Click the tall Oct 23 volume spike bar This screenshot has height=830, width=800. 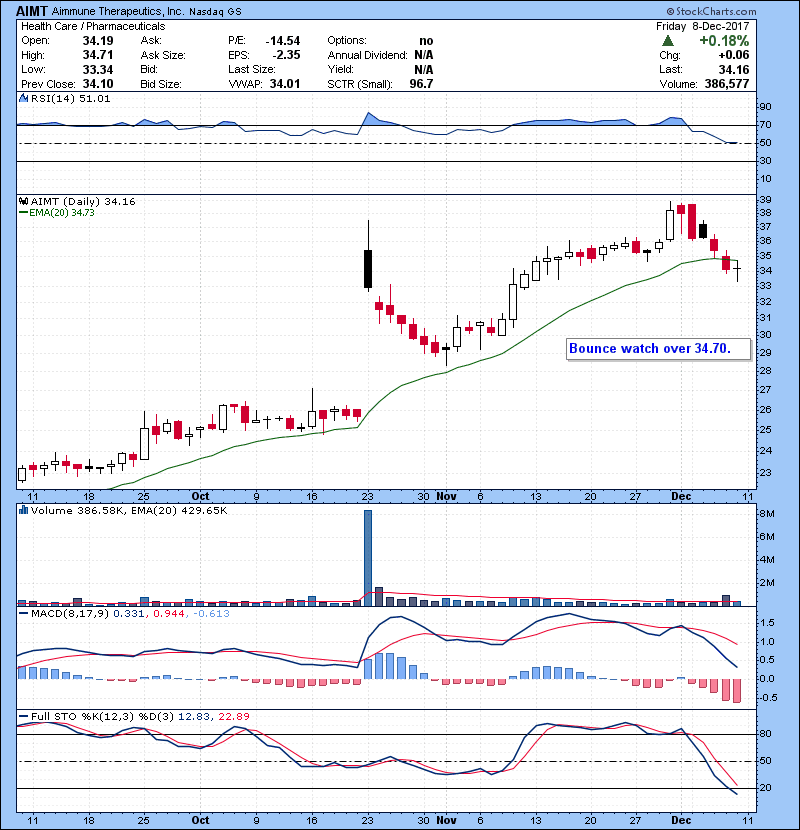[368, 558]
